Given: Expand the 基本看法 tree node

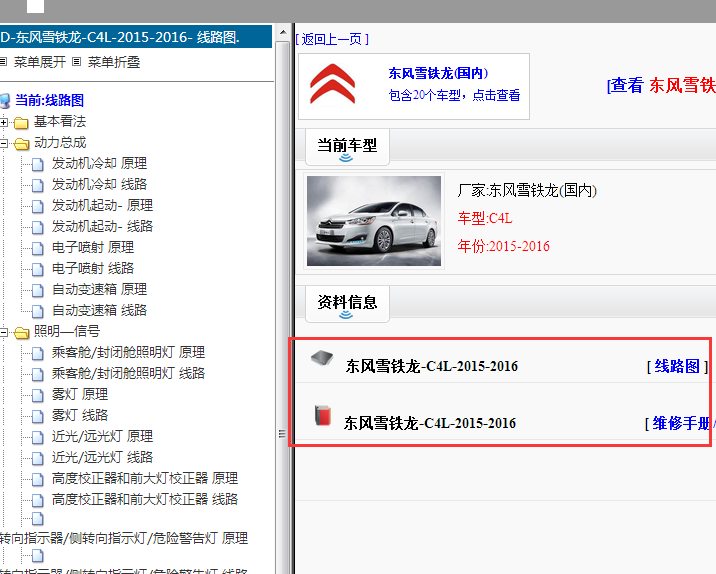Looking at the screenshot, I should click(x=3, y=122).
